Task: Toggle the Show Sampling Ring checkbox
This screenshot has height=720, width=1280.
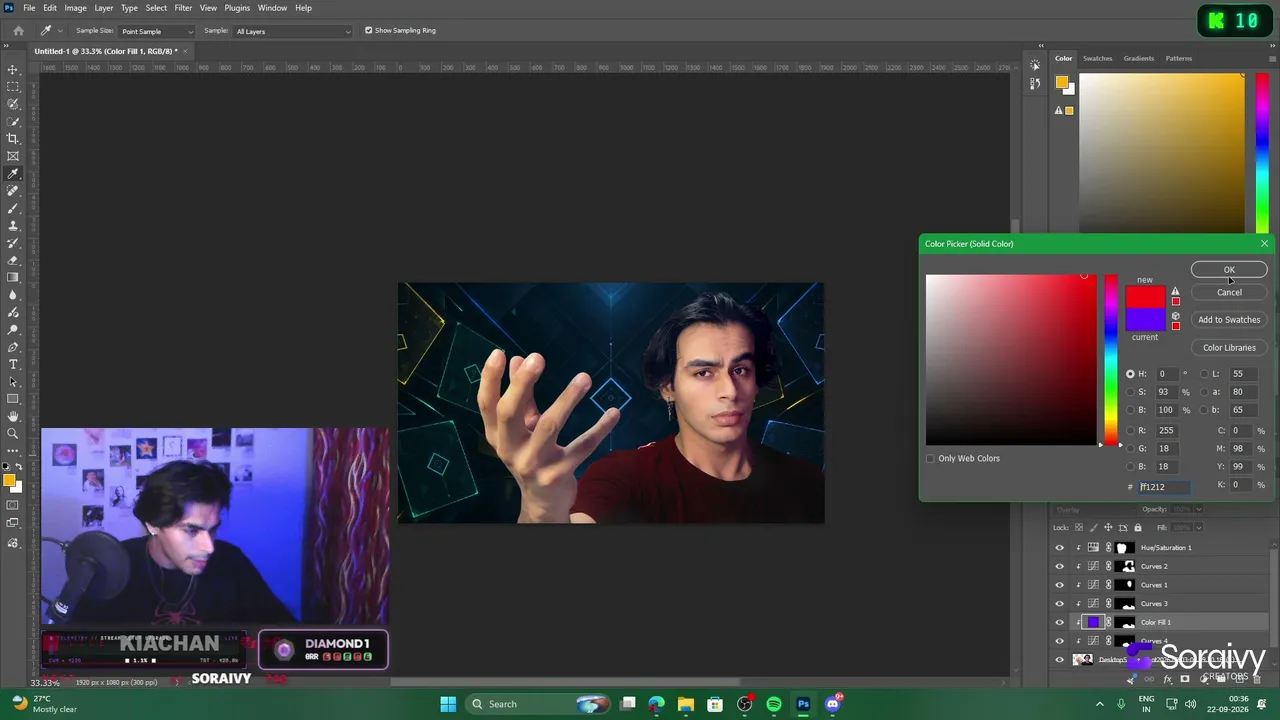Action: tap(368, 30)
